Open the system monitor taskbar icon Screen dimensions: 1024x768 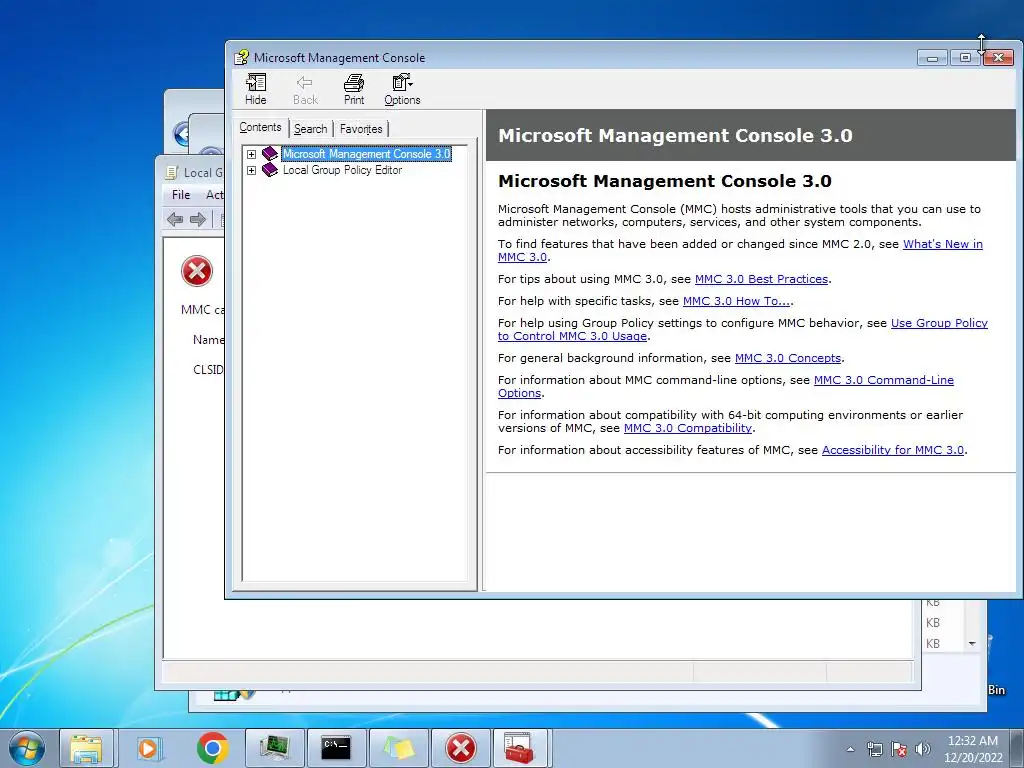tap(275, 748)
